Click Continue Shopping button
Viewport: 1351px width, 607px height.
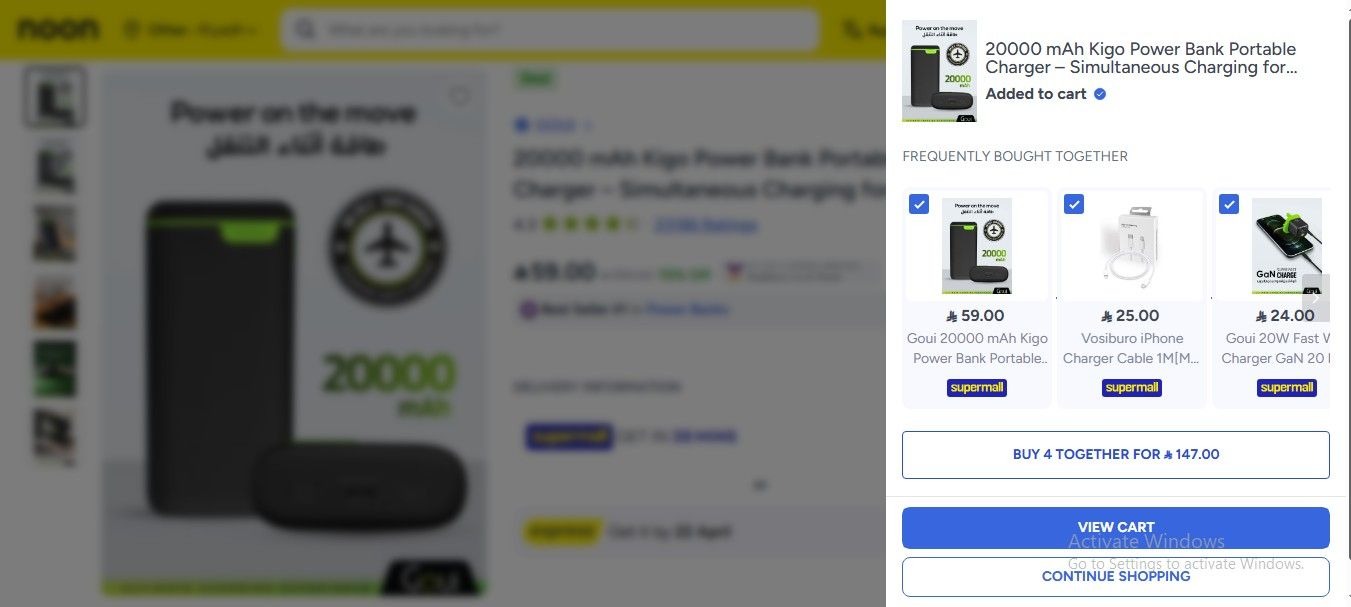pyautogui.click(x=1115, y=577)
